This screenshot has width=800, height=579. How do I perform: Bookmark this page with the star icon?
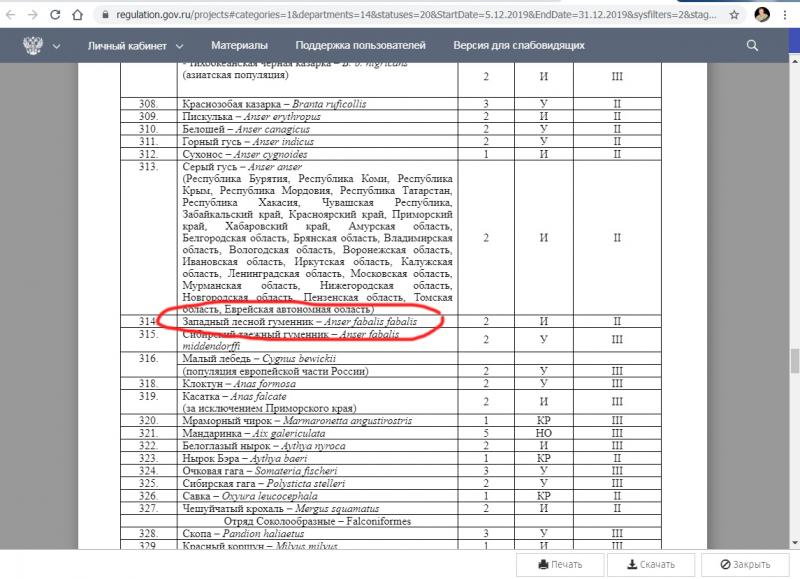coord(734,15)
